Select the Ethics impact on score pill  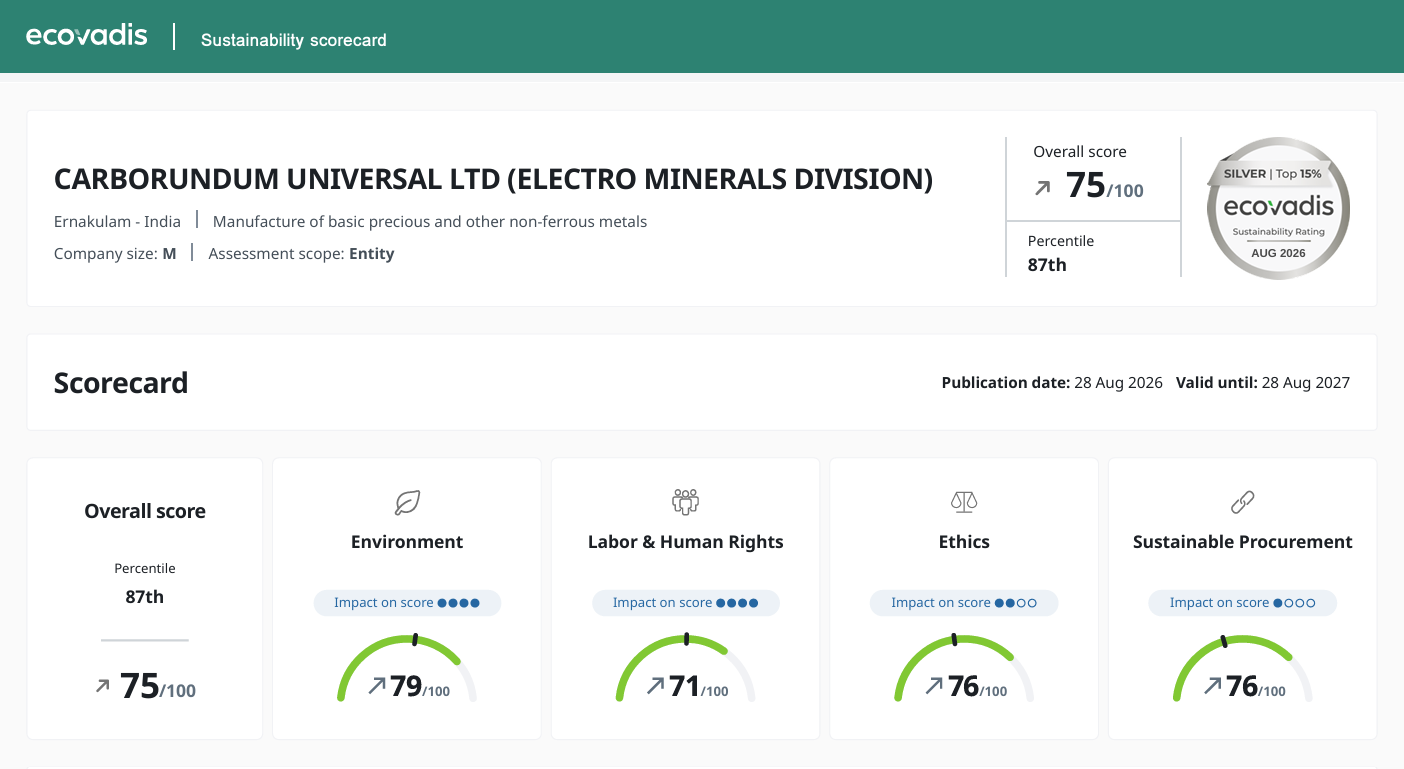(964, 603)
